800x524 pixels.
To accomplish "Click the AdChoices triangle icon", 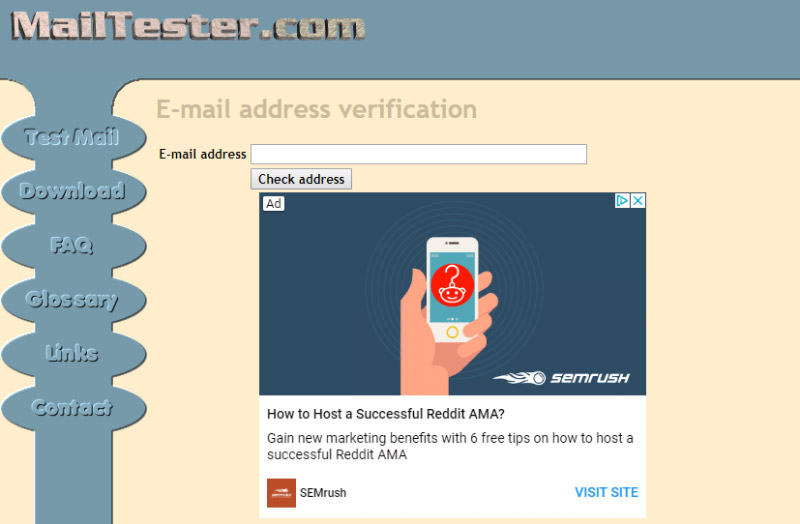I will (x=622, y=201).
